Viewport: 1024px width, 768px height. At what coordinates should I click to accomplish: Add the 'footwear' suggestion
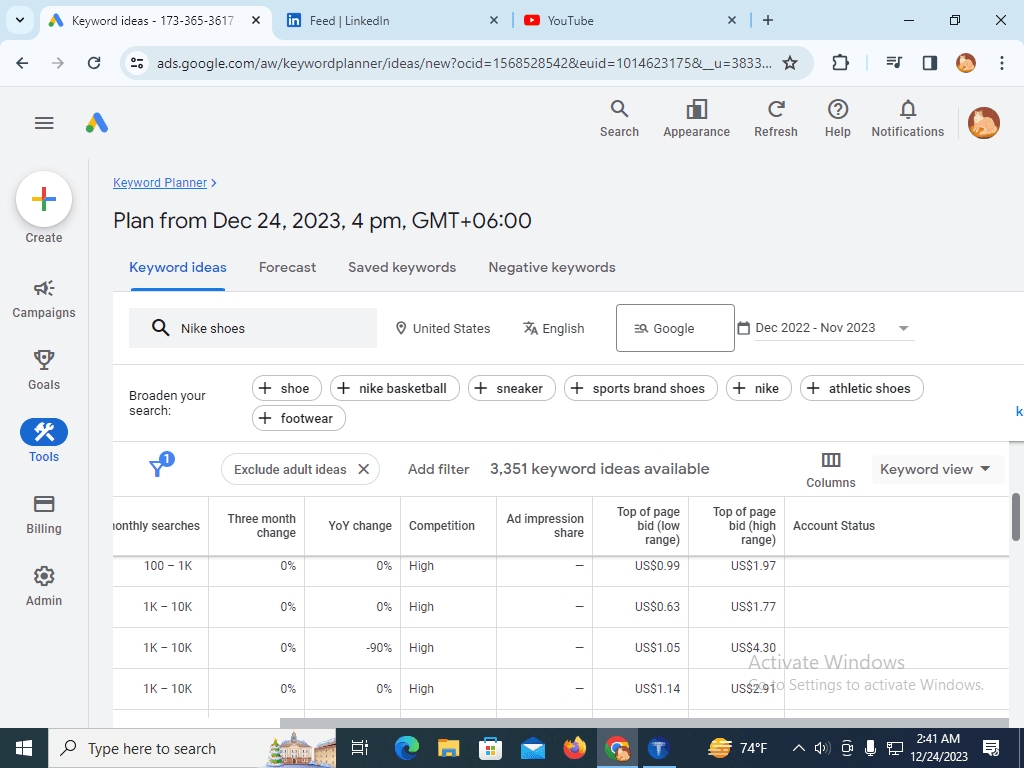298,418
